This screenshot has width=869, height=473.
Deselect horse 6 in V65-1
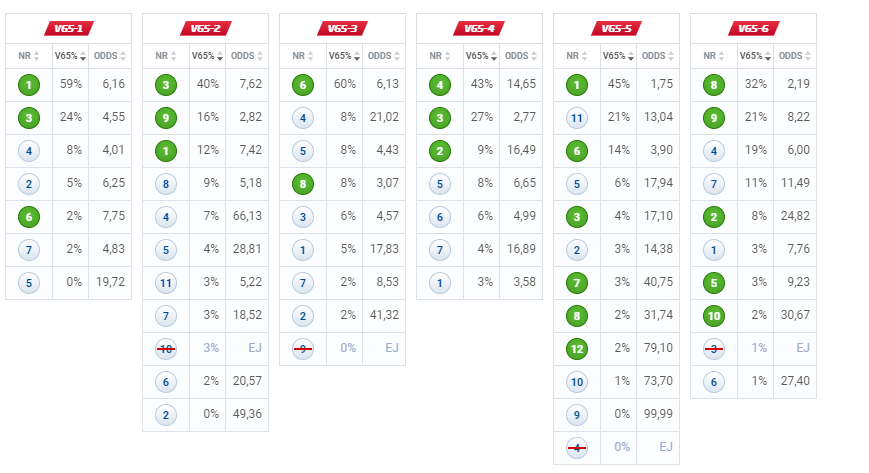coord(29,217)
